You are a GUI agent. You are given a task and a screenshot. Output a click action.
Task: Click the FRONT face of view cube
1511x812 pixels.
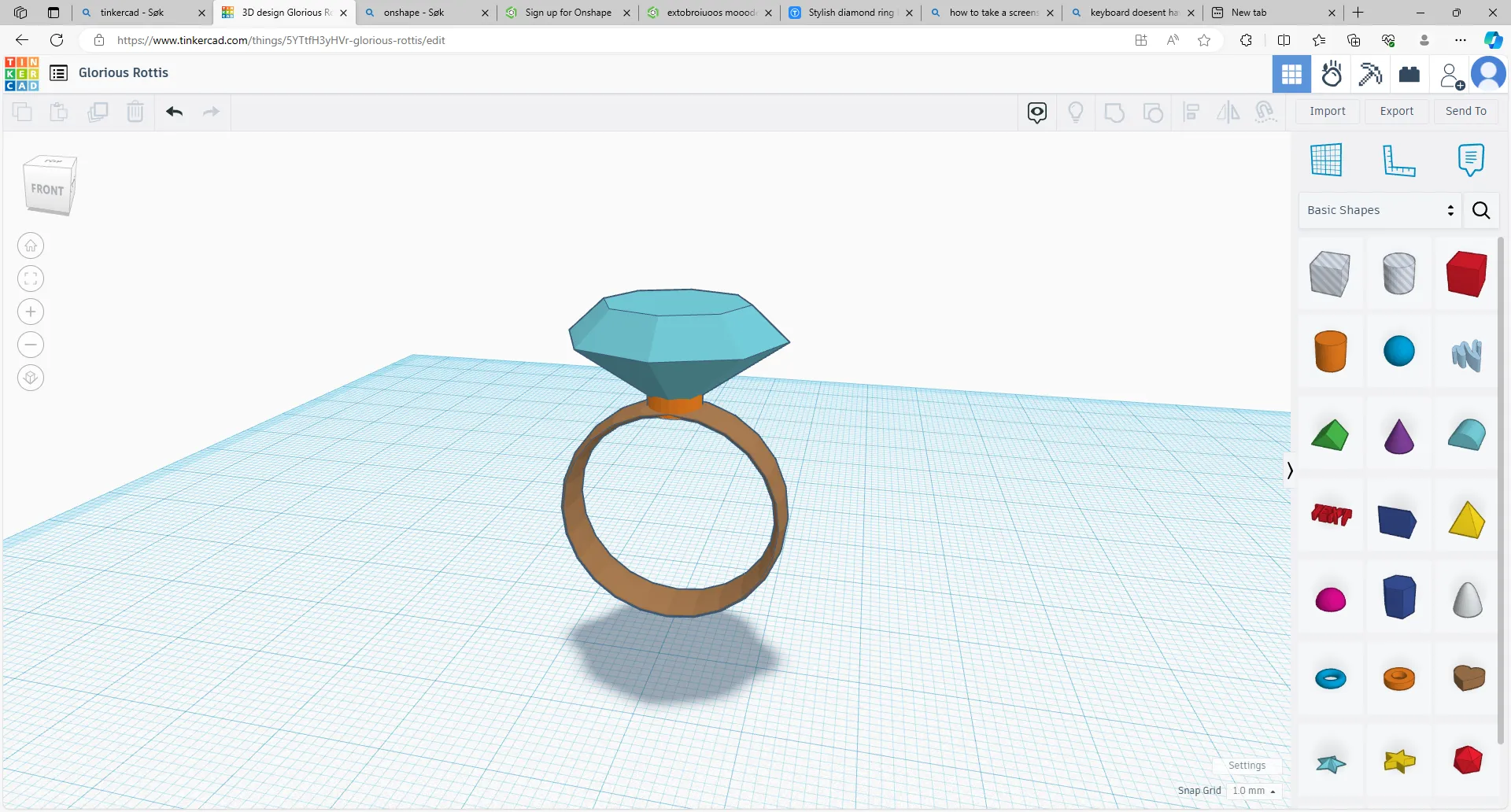(47, 190)
